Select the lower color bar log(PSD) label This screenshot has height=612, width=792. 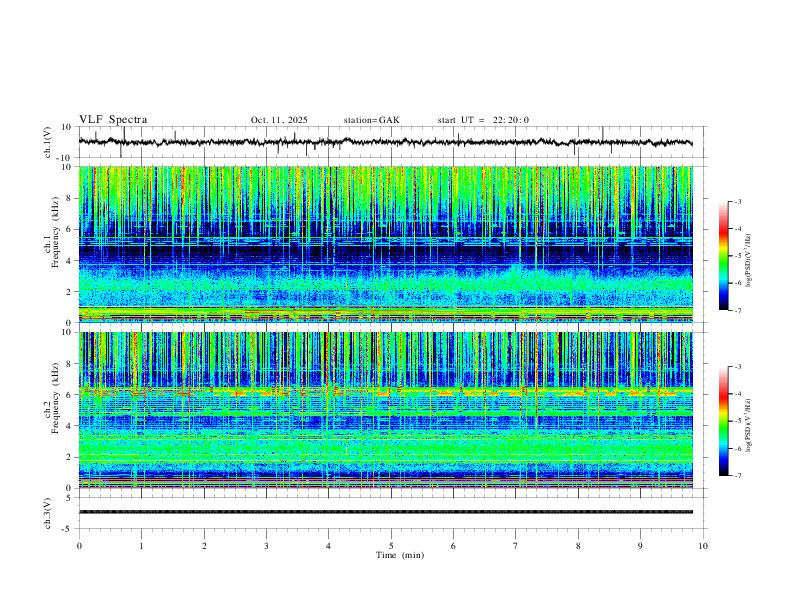(748, 425)
